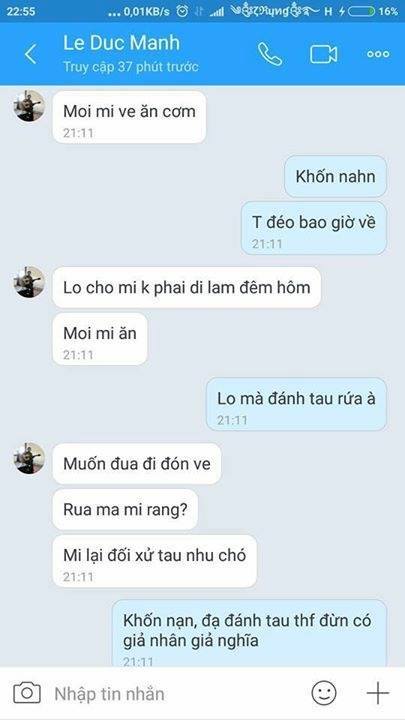Viewport: 405px width, 720px height.
Task: Tap avatar beside "Moi mi ve ăn cơm"
Action: tap(29, 106)
